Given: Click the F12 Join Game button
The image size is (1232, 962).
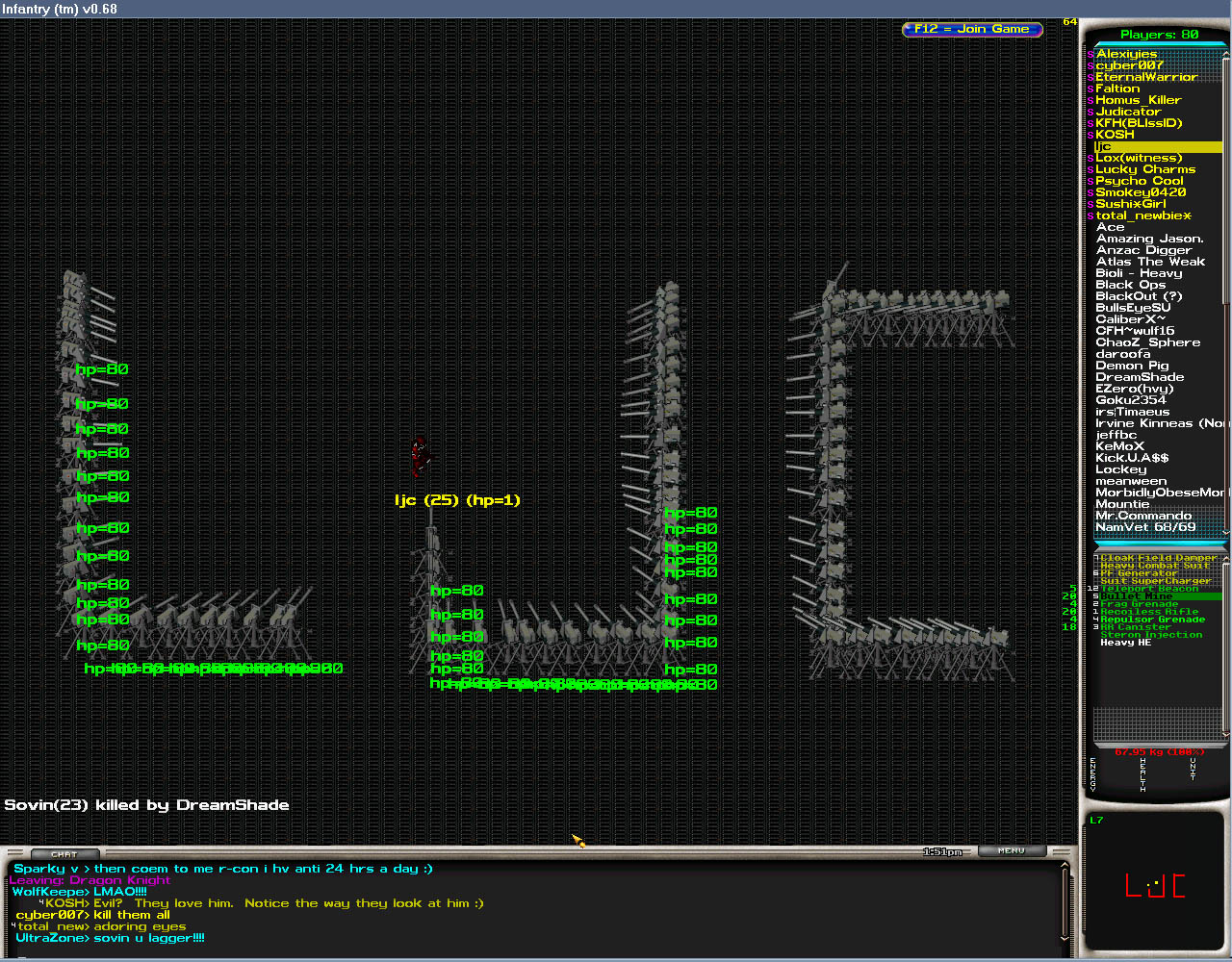Looking at the screenshot, I should click(x=972, y=29).
